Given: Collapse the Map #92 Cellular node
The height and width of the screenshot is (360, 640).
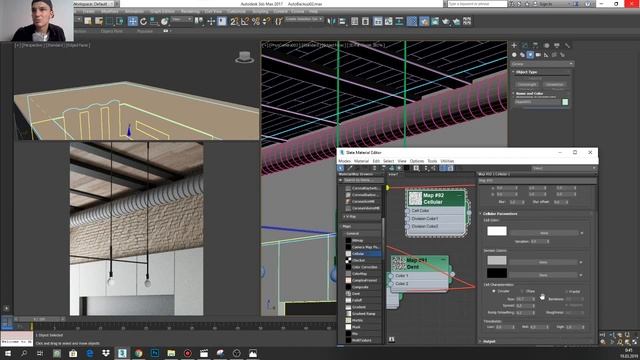Looking at the screenshot, I should pyautogui.click(x=460, y=196).
